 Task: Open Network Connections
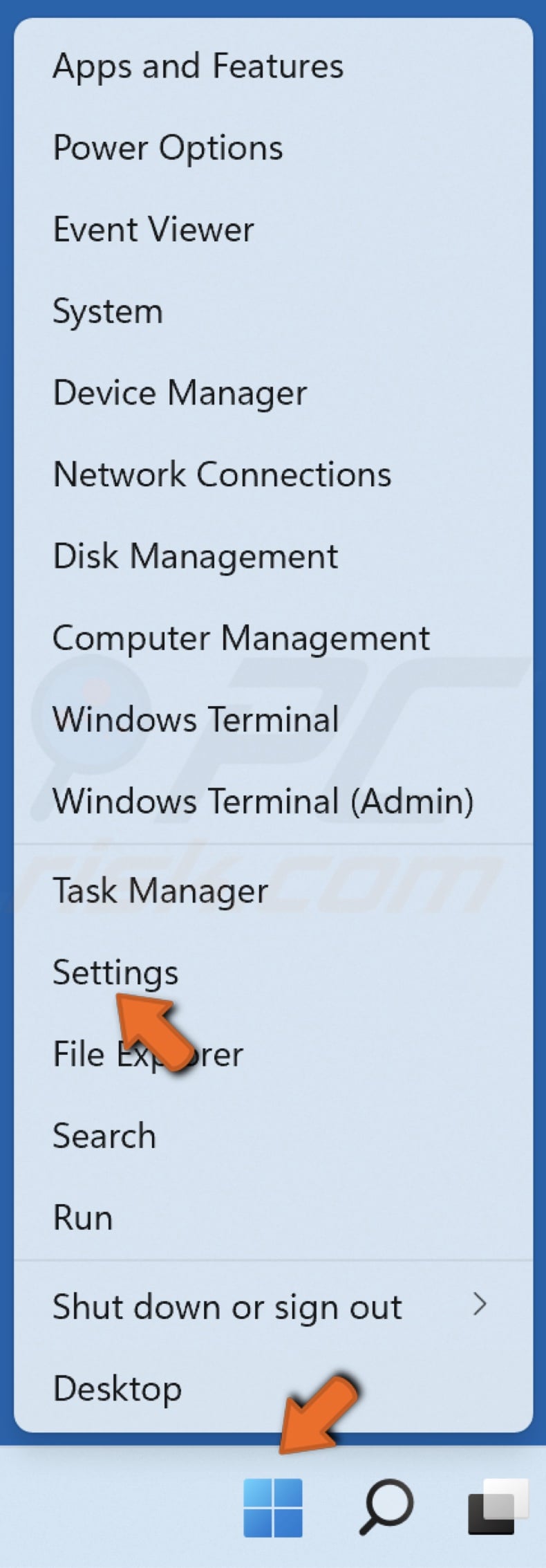coord(223,474)
